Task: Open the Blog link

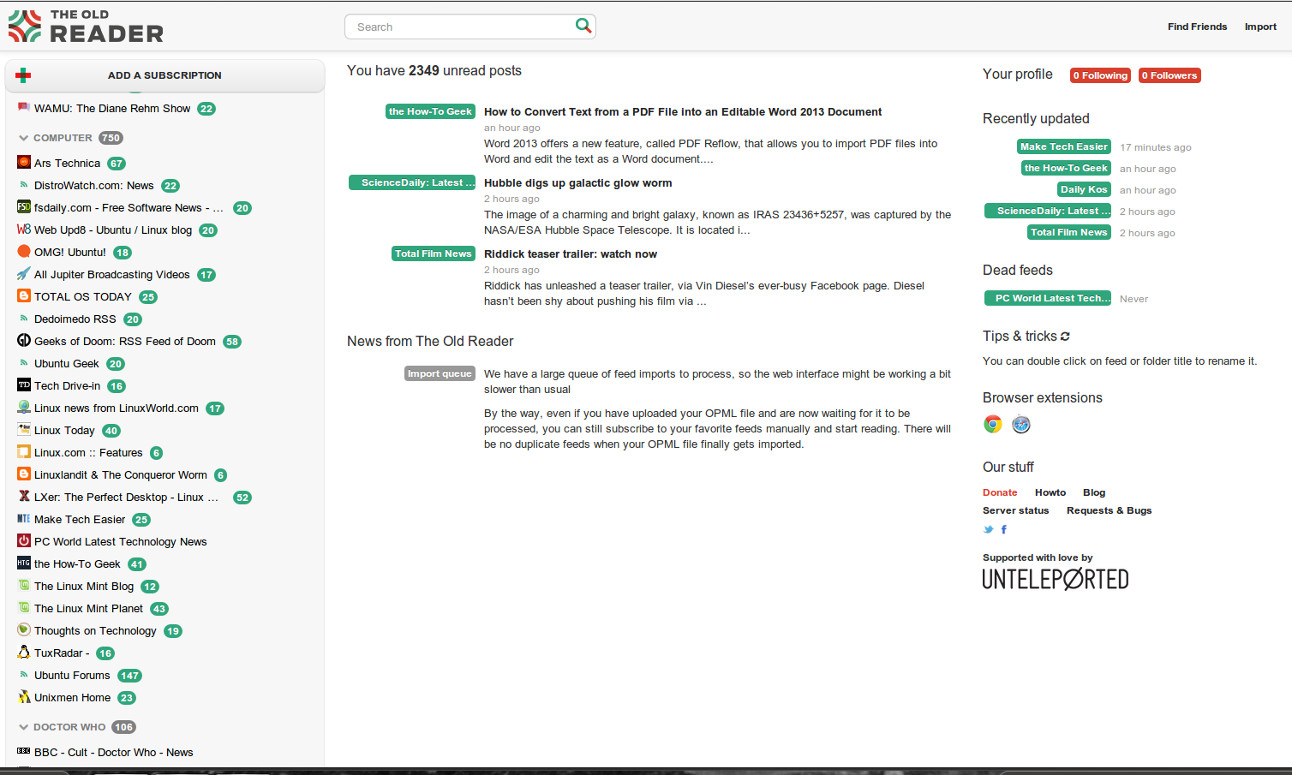Action: (1094, 493)
